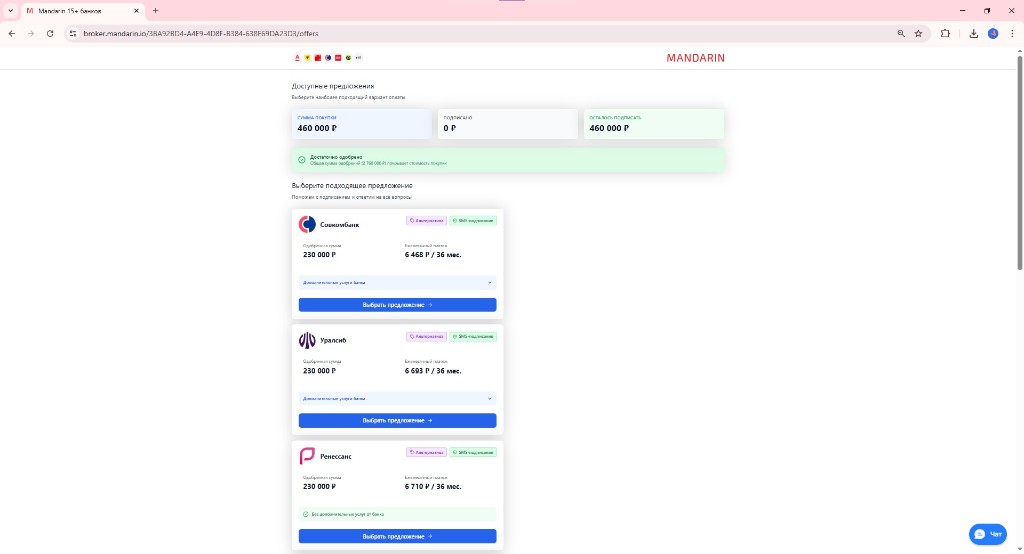Screen dimensions: 1024x554
Task: Click the Уралсиб bank logo
Action: [308, 340]
